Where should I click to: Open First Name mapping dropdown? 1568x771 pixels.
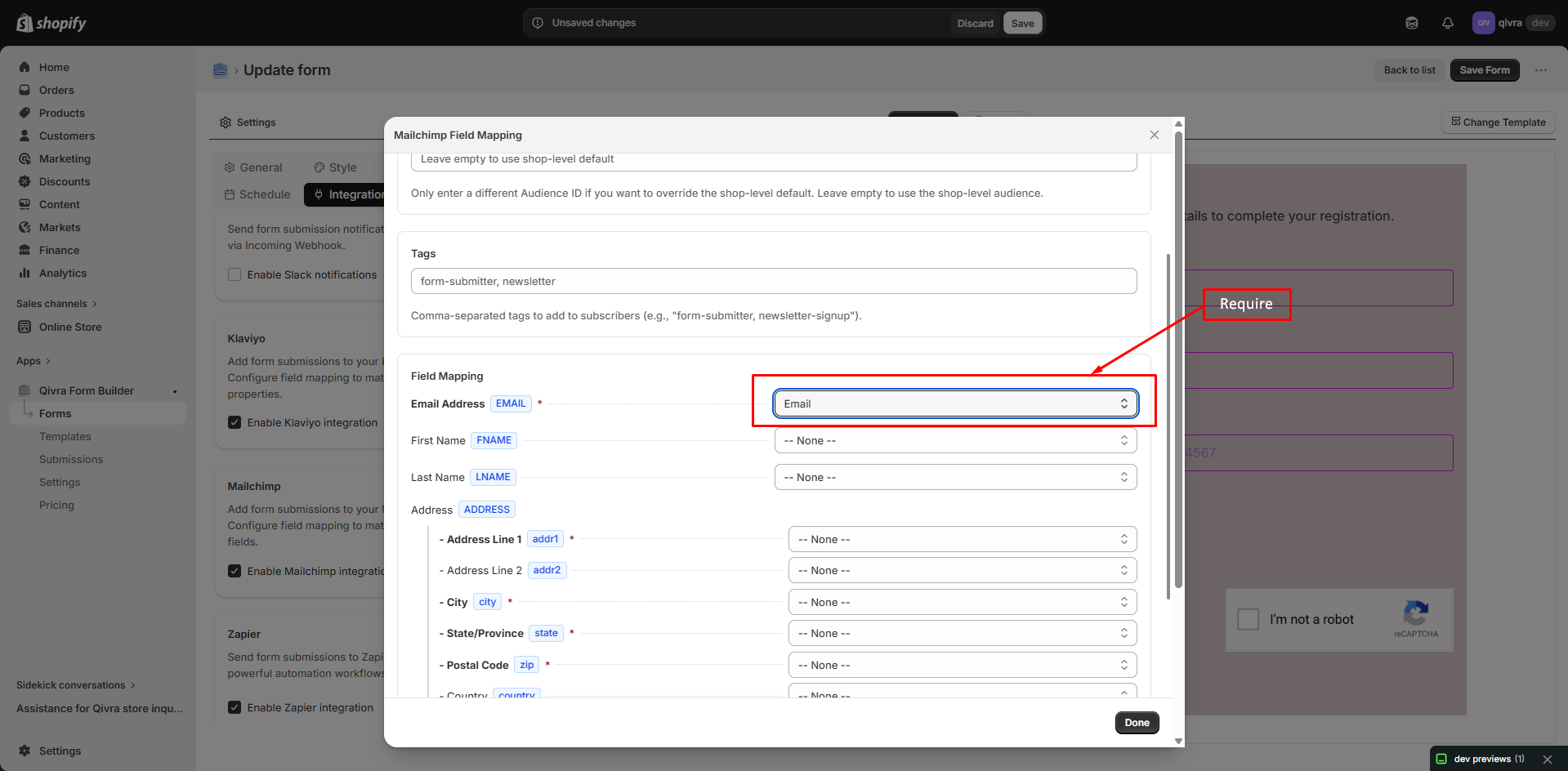tap(955, 440)
